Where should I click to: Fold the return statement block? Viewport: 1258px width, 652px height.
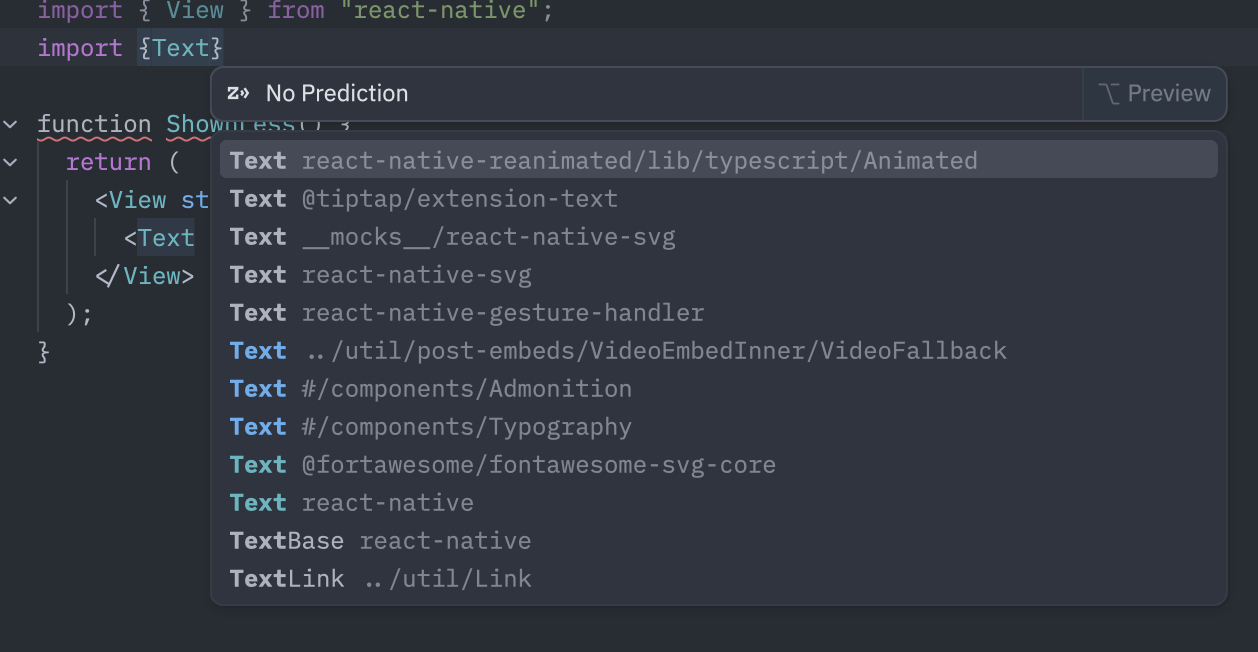(11, 162)
